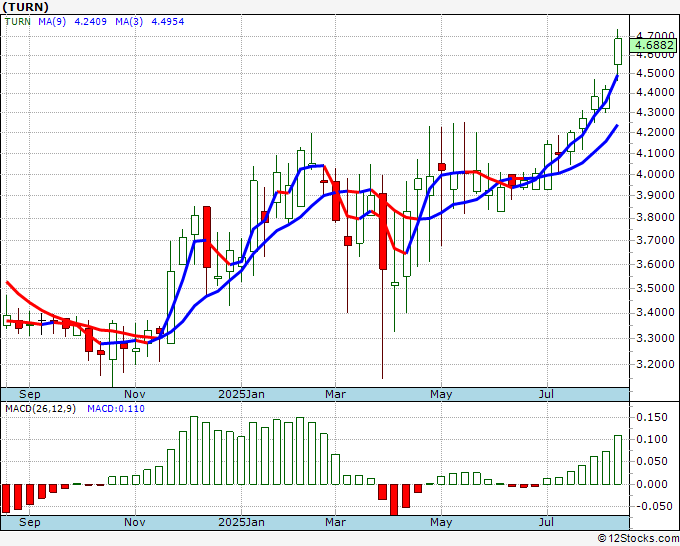680x546 pixels.
Task: Click the last green MACD histogram bar
Action: [618, 460]
